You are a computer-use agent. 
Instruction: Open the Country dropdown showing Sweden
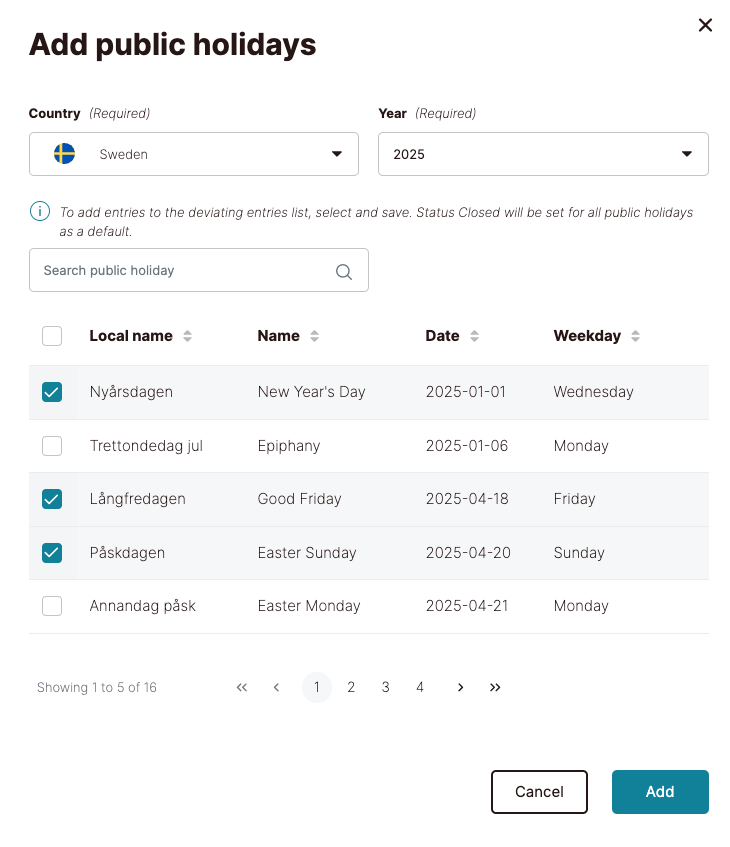[194, 154]
